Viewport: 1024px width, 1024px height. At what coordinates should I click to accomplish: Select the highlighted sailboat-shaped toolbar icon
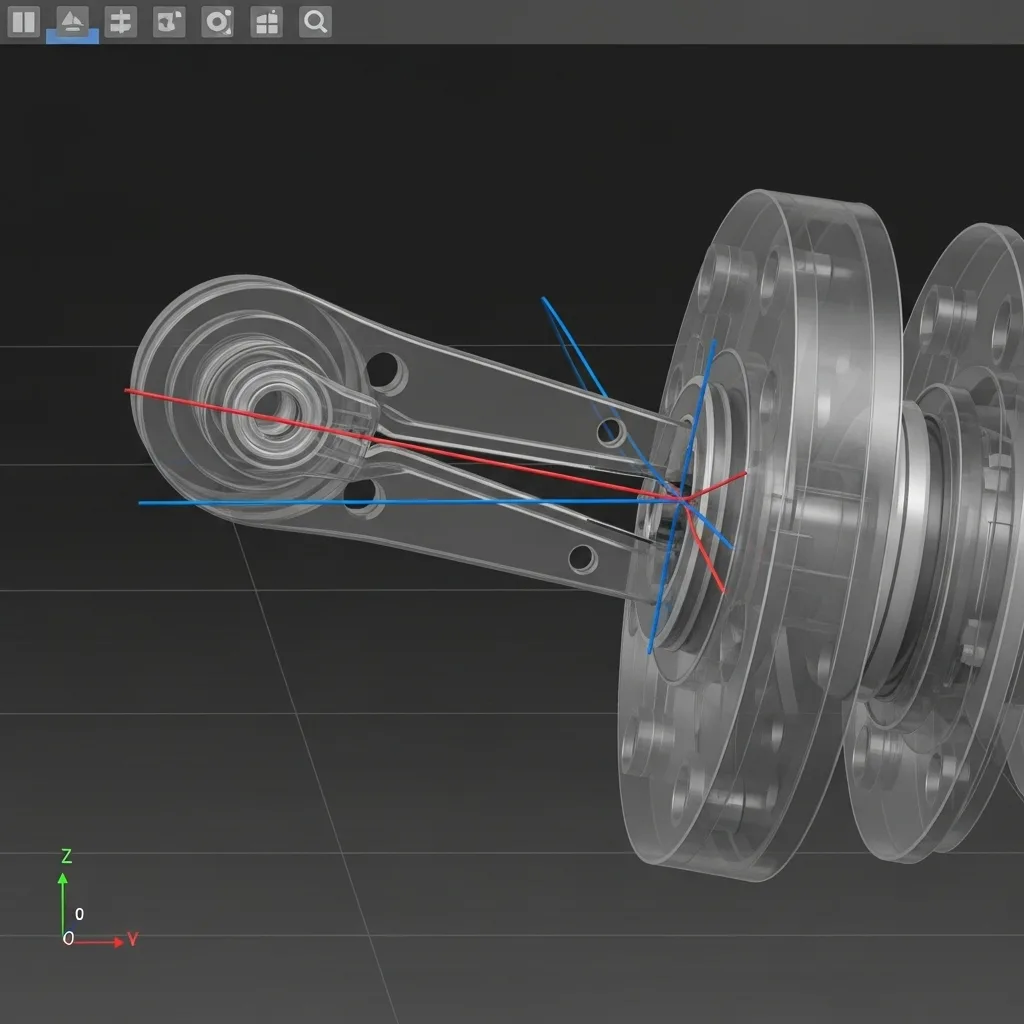tap(72, 22)
